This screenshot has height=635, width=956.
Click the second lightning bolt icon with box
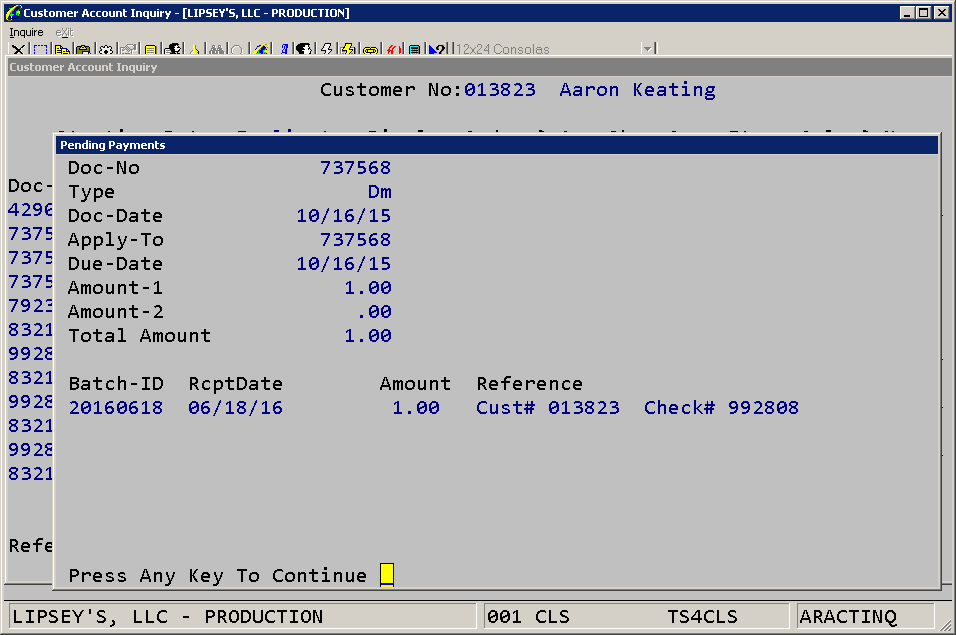tap(348, 49)
